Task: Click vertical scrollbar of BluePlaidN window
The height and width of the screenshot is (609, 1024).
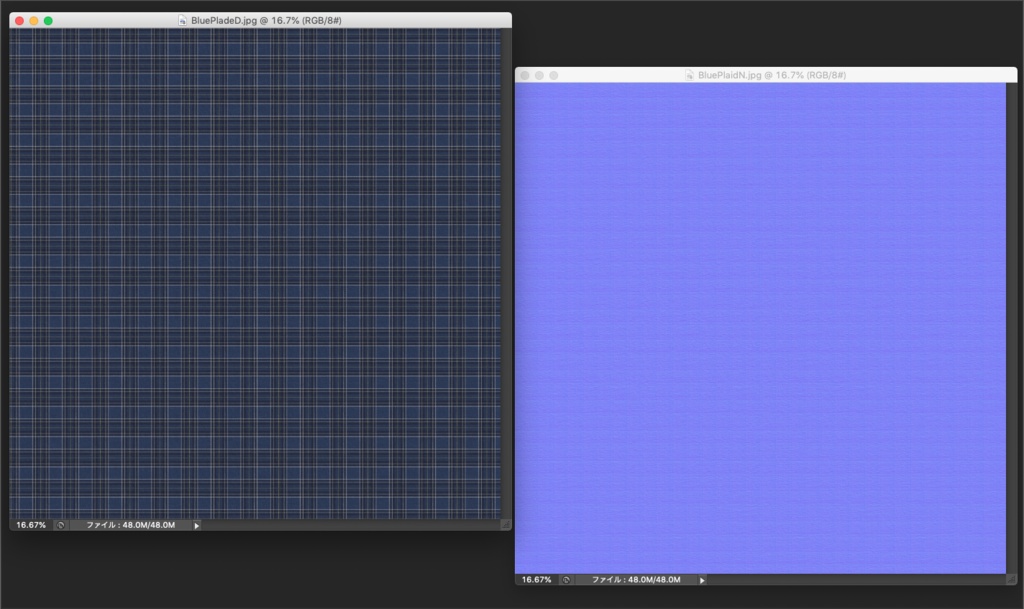Action: (1012, 328)
